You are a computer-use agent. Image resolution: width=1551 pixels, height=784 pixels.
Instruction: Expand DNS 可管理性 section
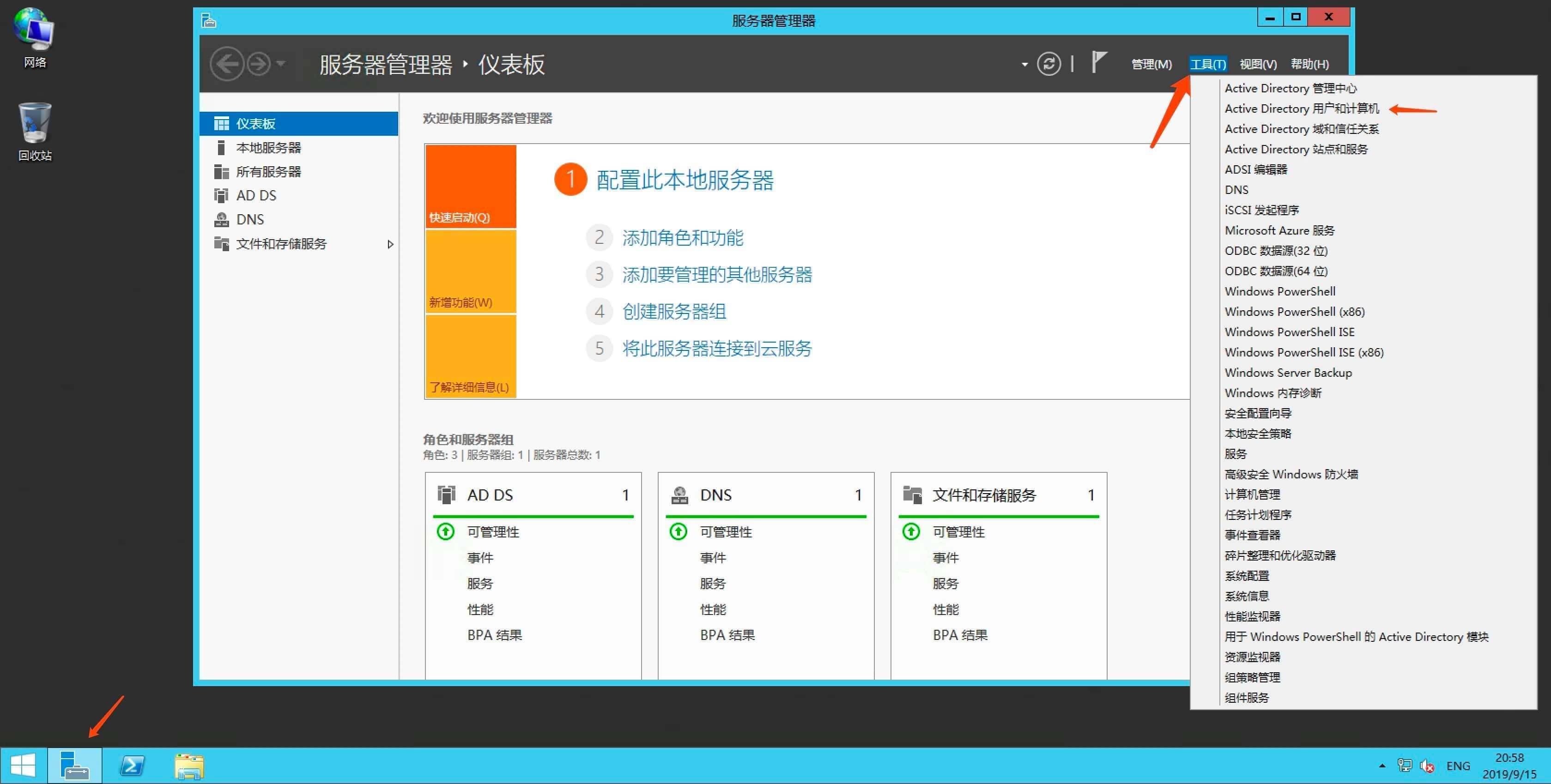tap(724, 531)
